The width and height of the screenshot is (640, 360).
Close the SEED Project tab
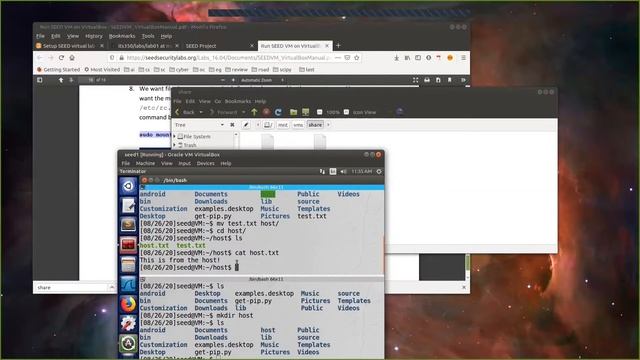pos(252,46)
